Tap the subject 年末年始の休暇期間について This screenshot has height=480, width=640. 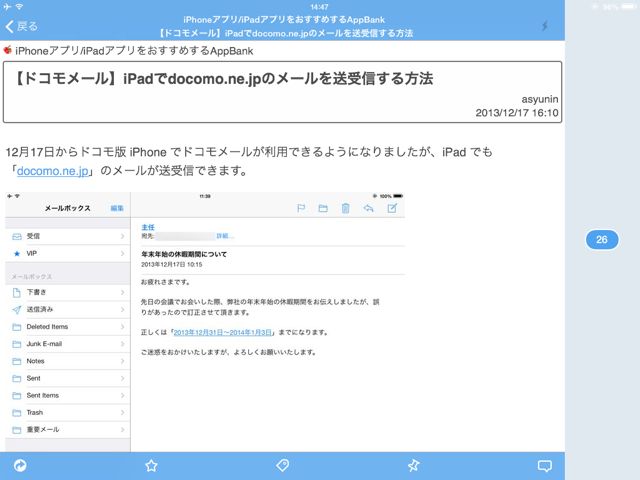point(184,254)
